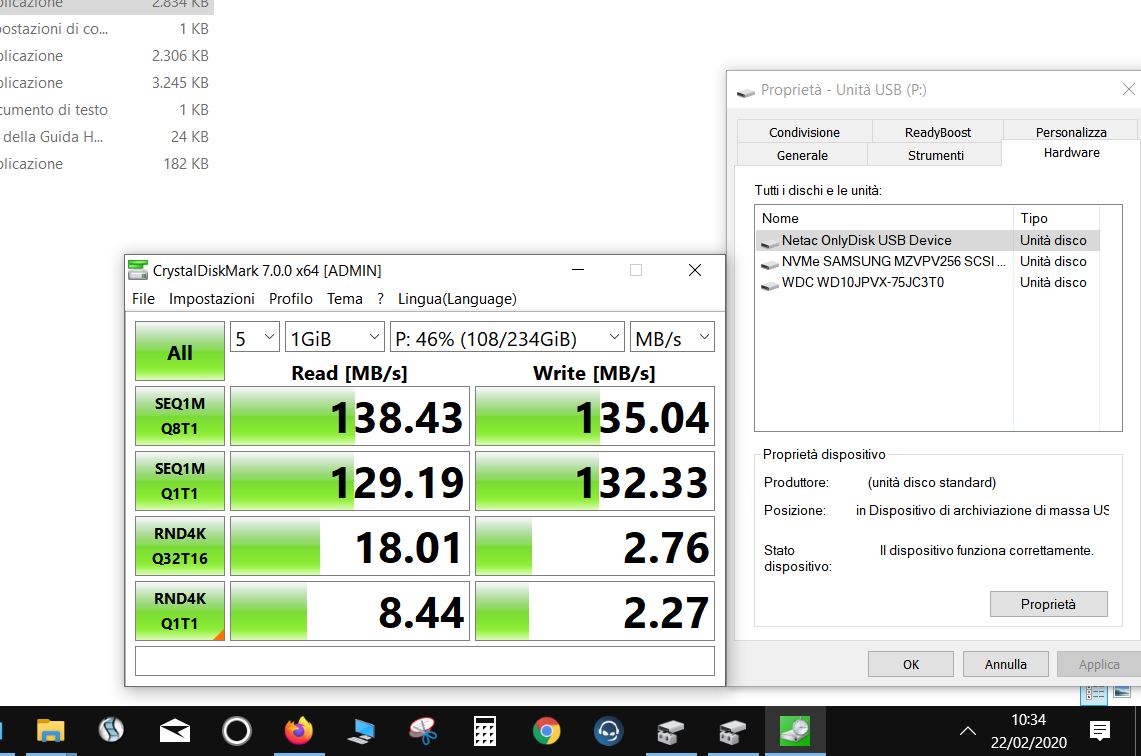Click the 24 KB Guida file row
Image resolution: width=1141 pixels, height=756 pixels.
[x=106, y=136]
